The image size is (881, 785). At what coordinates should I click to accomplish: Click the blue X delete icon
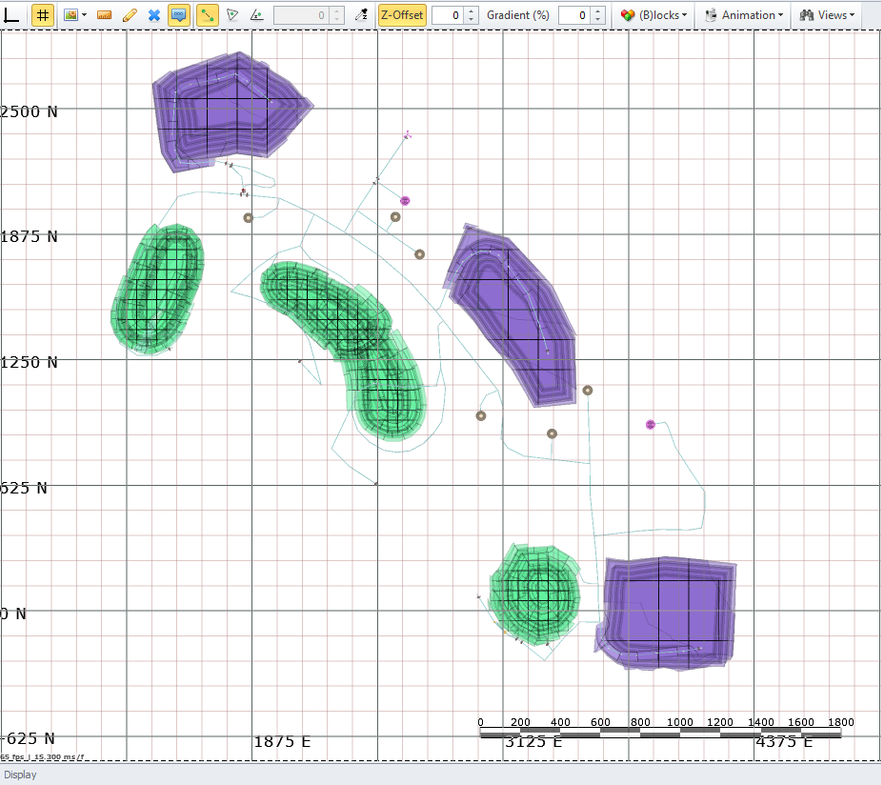(154, 15)
